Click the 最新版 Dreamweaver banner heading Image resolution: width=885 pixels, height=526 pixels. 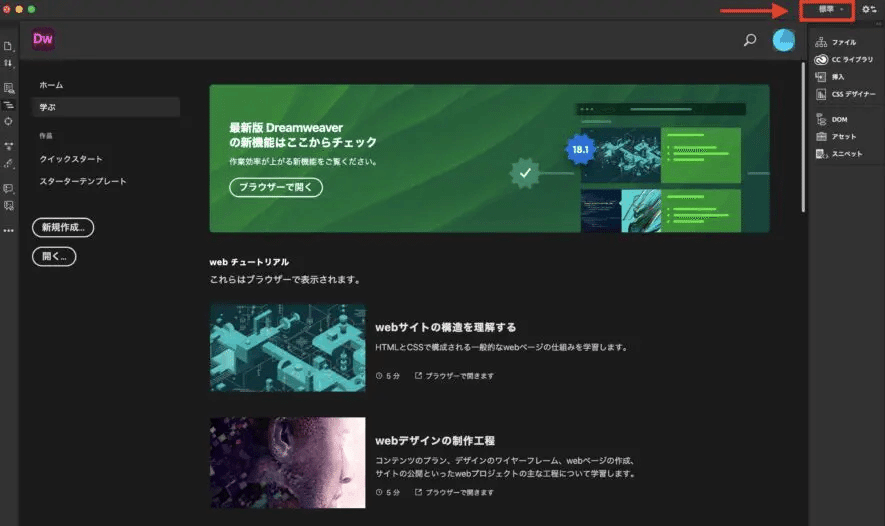tap(303, 135)
